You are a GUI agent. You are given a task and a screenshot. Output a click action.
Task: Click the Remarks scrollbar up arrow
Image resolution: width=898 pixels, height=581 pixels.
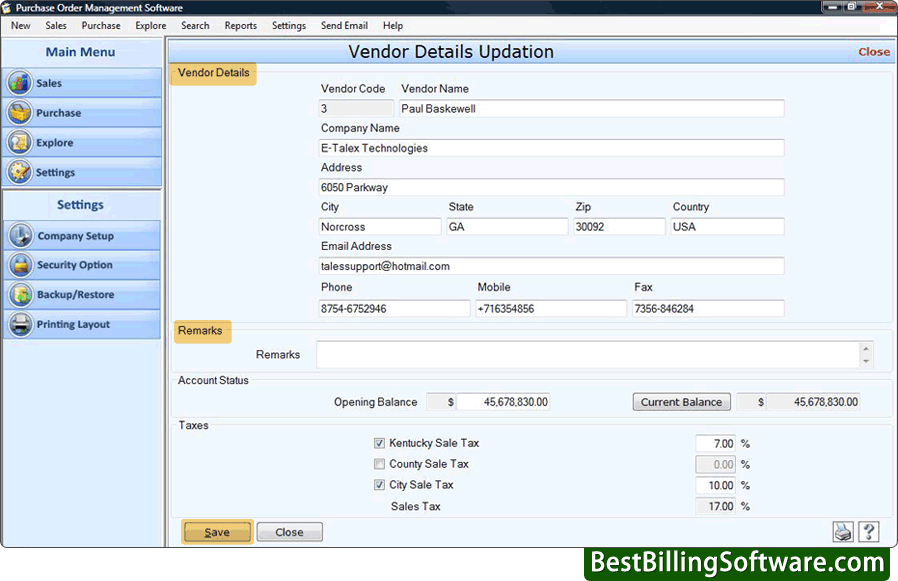coord(866,348)
